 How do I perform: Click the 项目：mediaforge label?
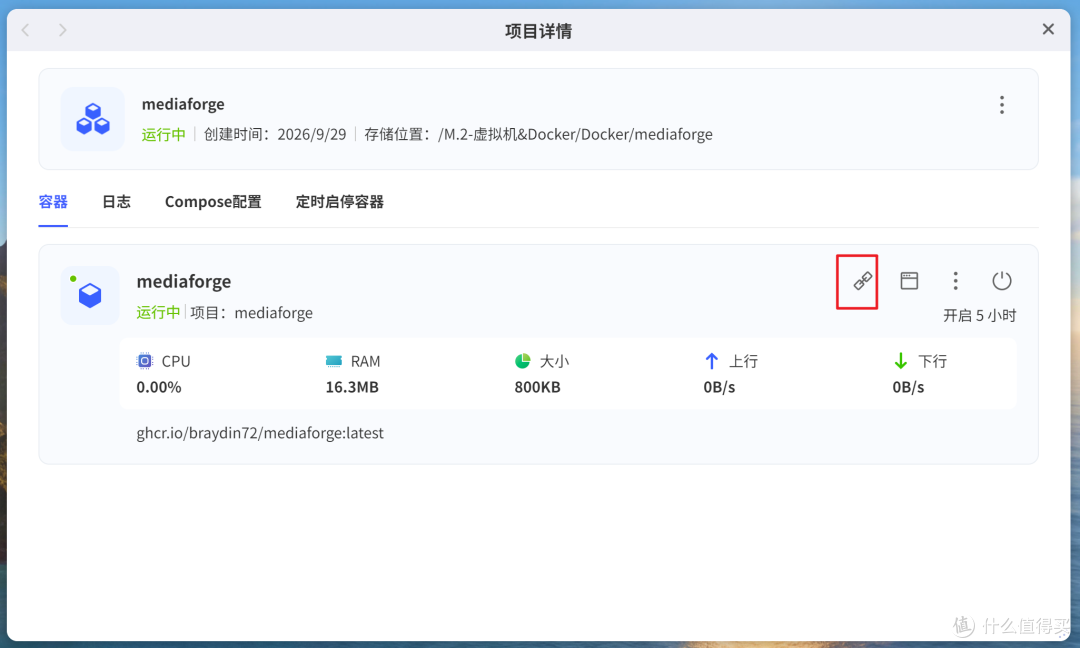tap(251, 313)
